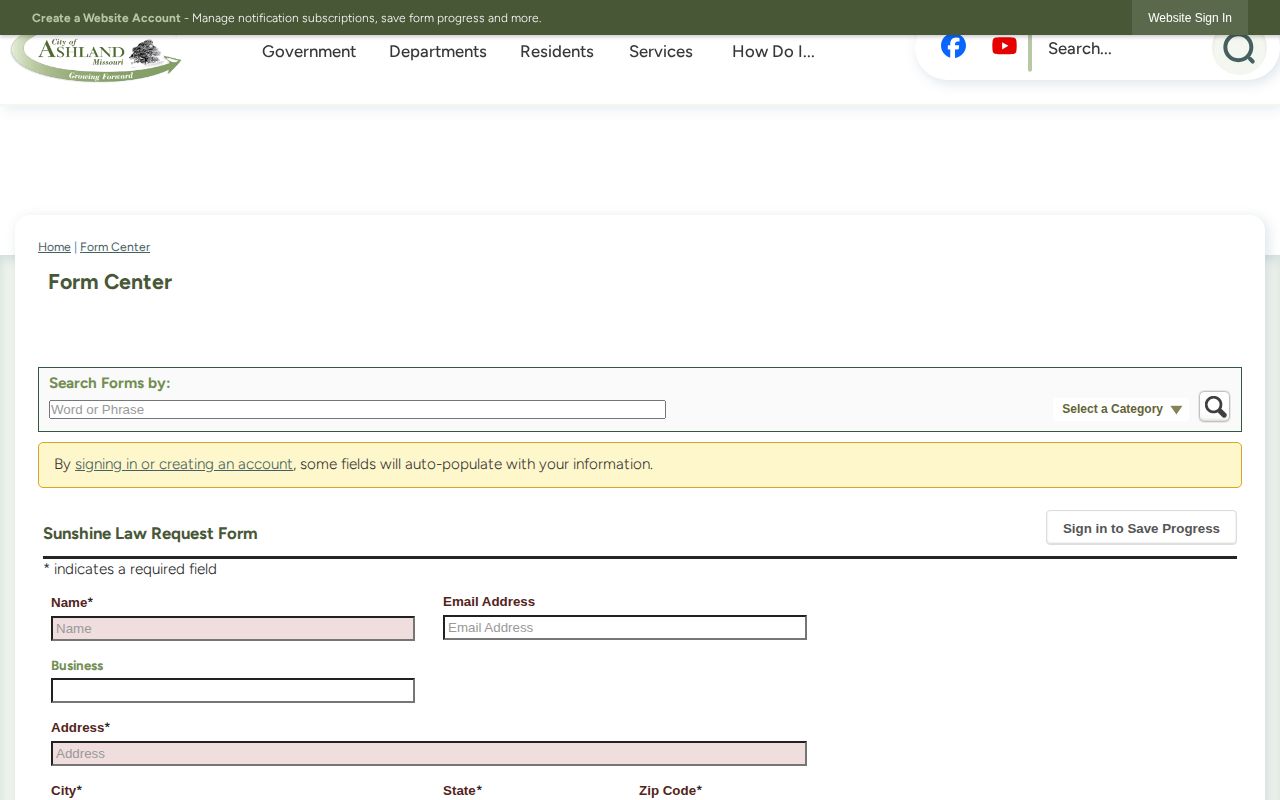Click the Name input field
This screenshot has width=1280, height=800.
click(x=233, y=629)
